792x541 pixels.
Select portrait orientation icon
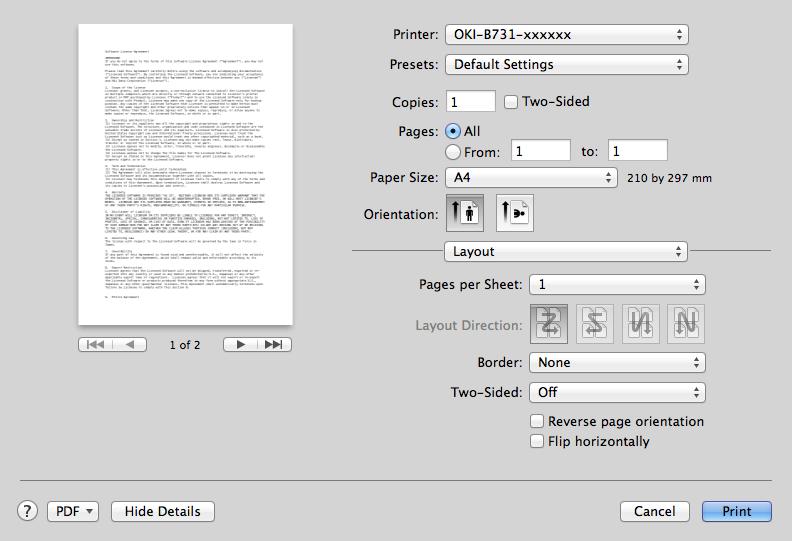tap(465, 213)
